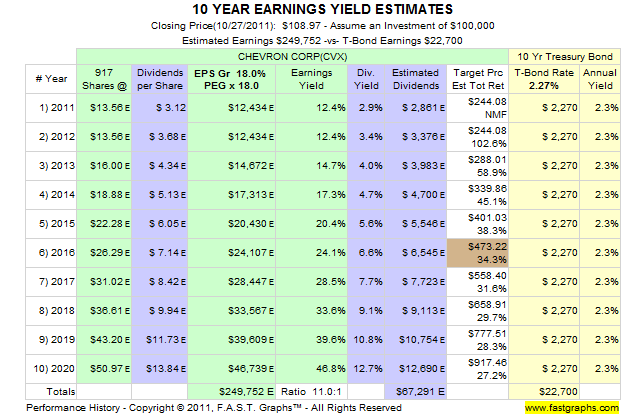The image size is (633, 418).
Task: Click the Performance History copyright footer text
Action: 214,408
